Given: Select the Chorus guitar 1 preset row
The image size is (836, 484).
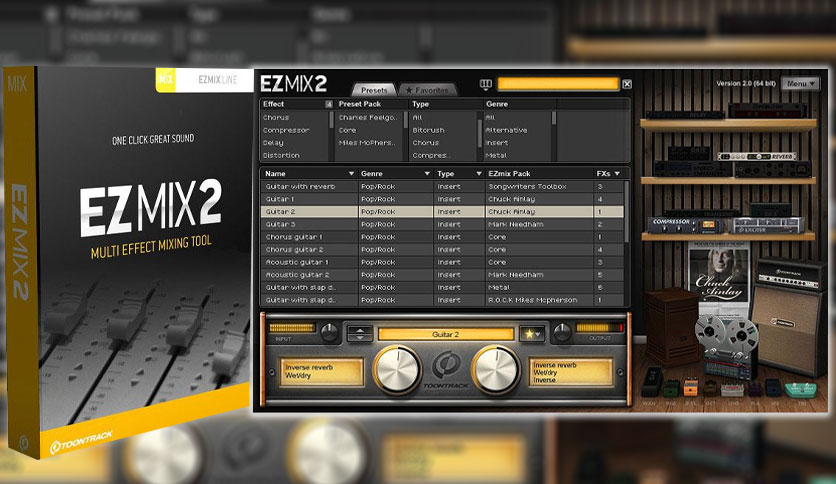Looking at the screenshot, I should click(x=442, y=237).
